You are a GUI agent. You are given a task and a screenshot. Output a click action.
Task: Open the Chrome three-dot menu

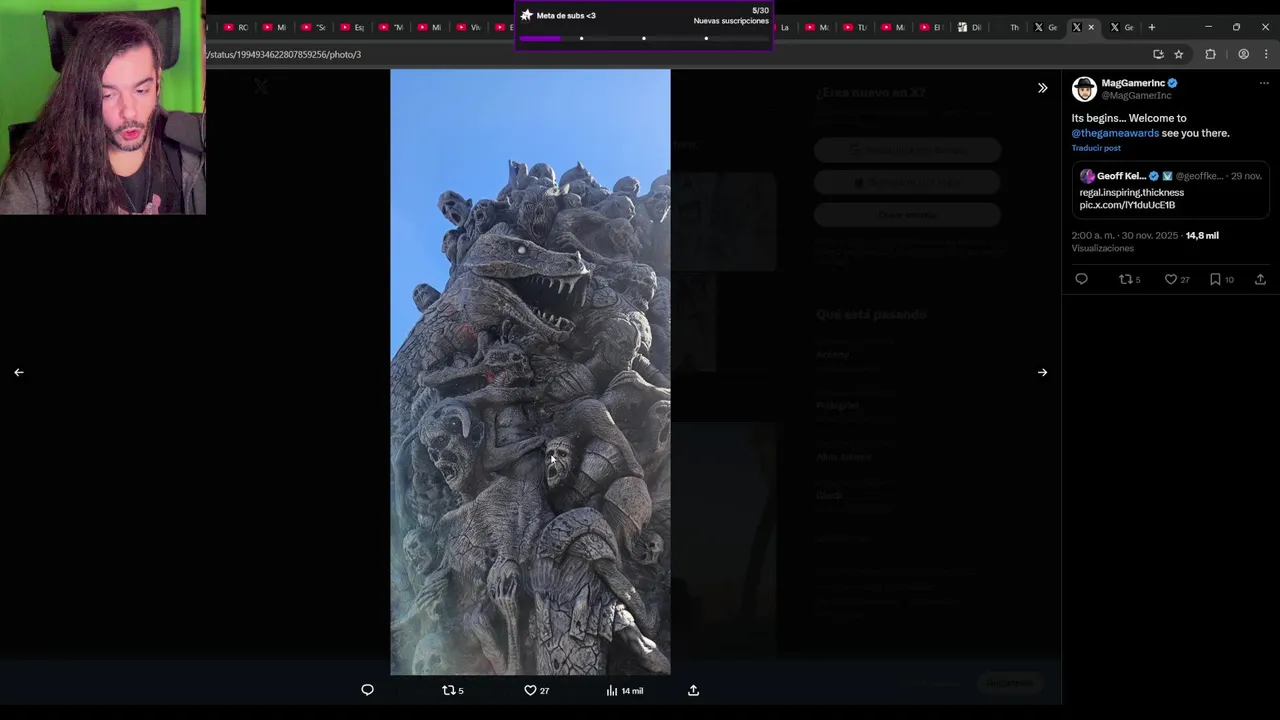point(1266,54)
